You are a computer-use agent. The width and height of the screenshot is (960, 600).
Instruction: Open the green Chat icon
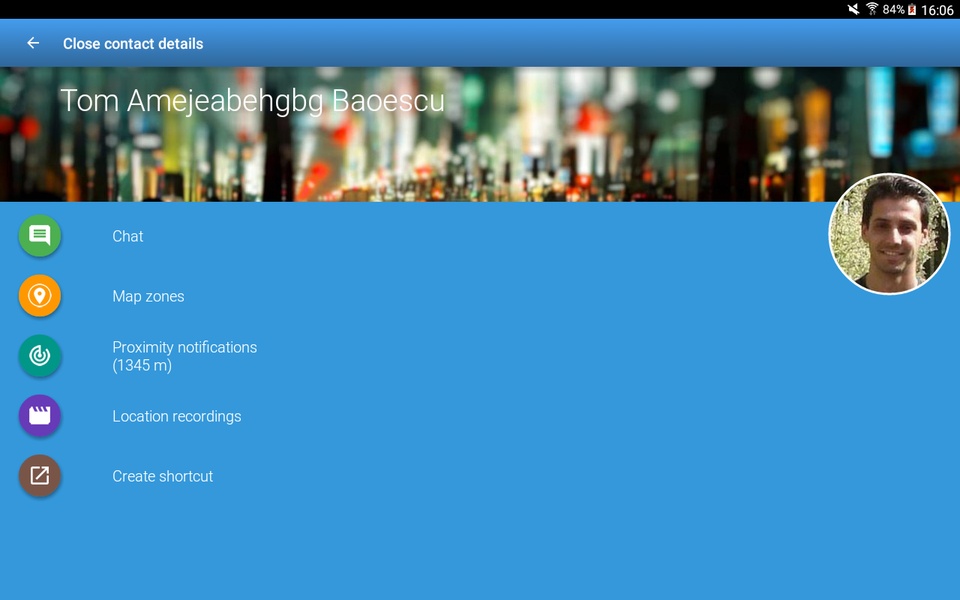pos(40,236)
